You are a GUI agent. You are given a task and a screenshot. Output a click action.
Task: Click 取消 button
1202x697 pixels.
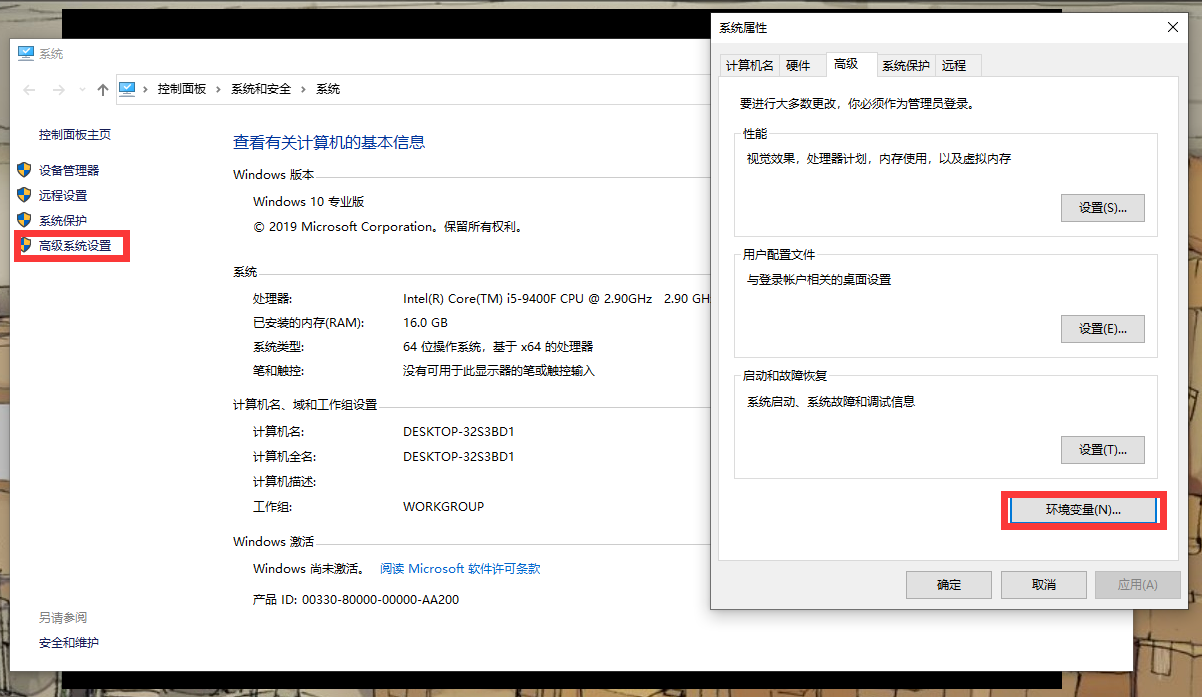point(1043,584)
